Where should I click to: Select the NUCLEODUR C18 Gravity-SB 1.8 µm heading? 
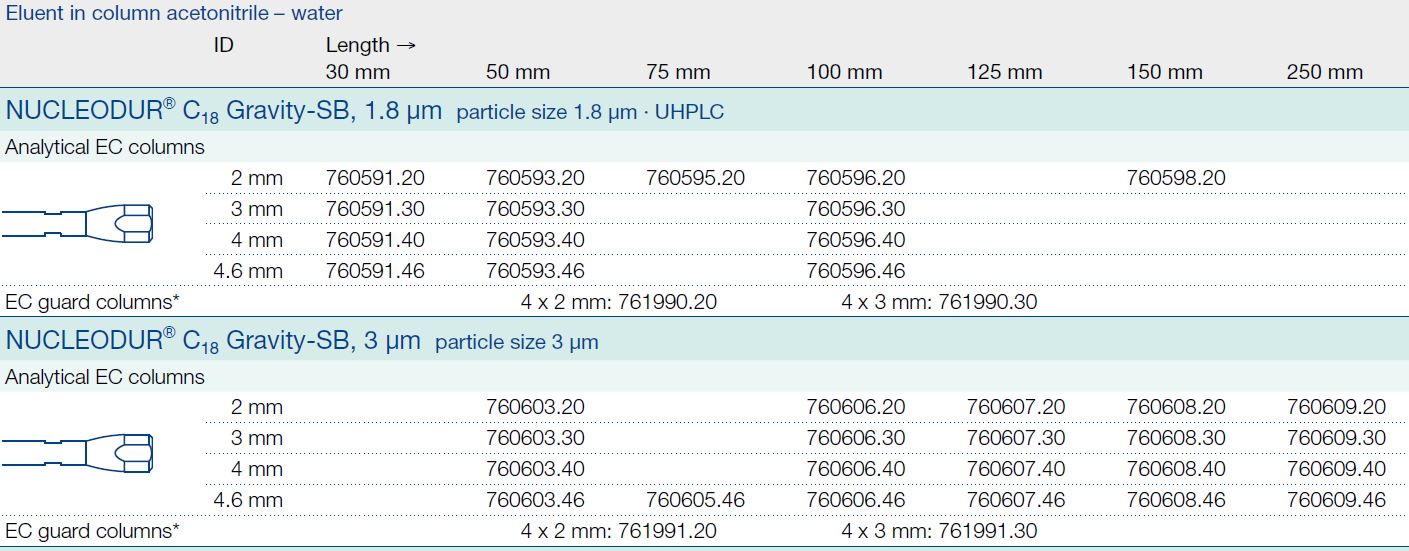[223, 111]
